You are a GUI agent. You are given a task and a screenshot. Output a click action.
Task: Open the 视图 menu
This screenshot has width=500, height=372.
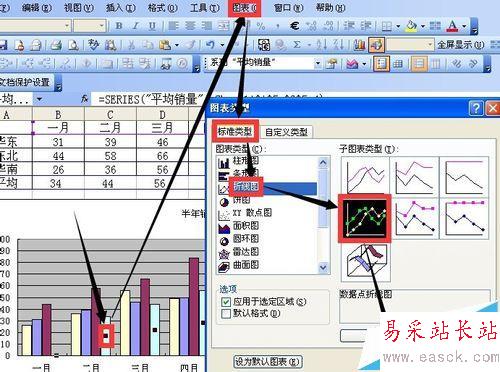coord(79,8)
